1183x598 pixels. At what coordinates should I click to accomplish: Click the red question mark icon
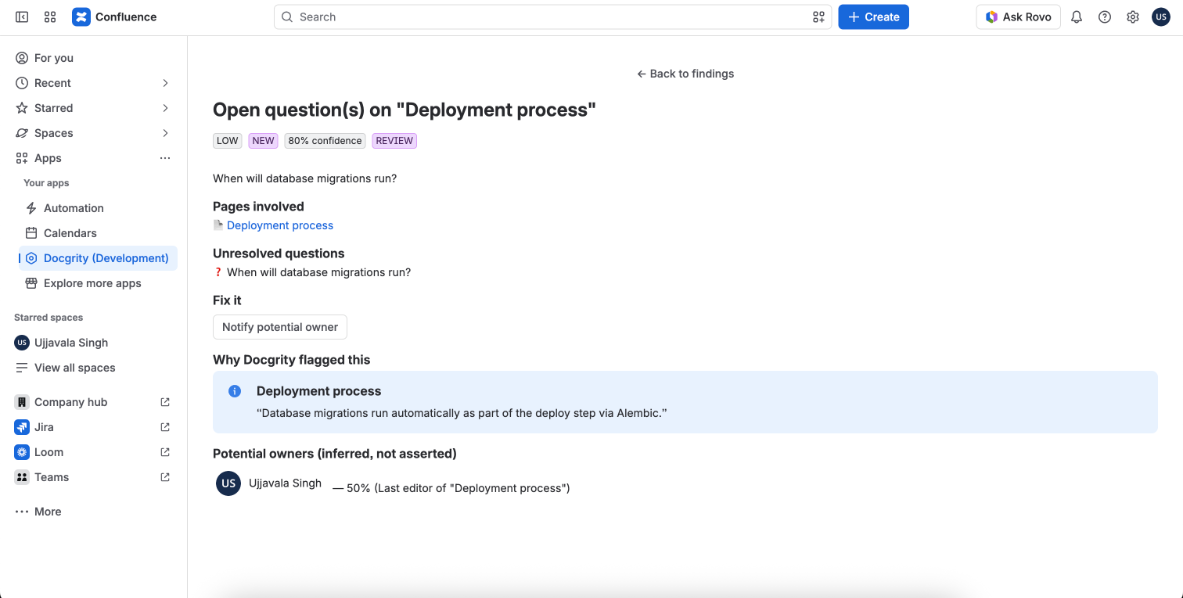[218, 272]
